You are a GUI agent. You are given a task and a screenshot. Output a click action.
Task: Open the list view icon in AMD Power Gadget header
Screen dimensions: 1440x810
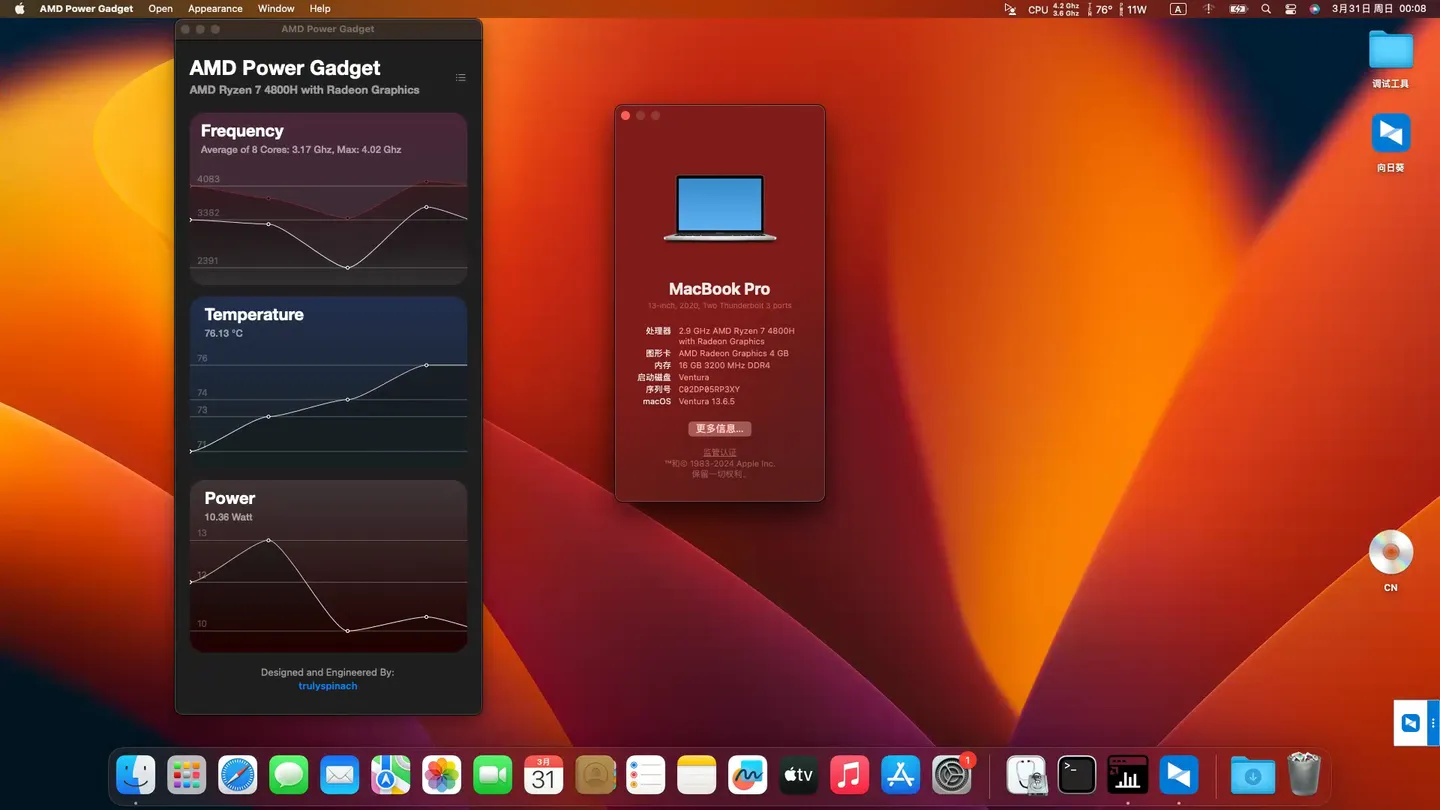tap(461, 77)
